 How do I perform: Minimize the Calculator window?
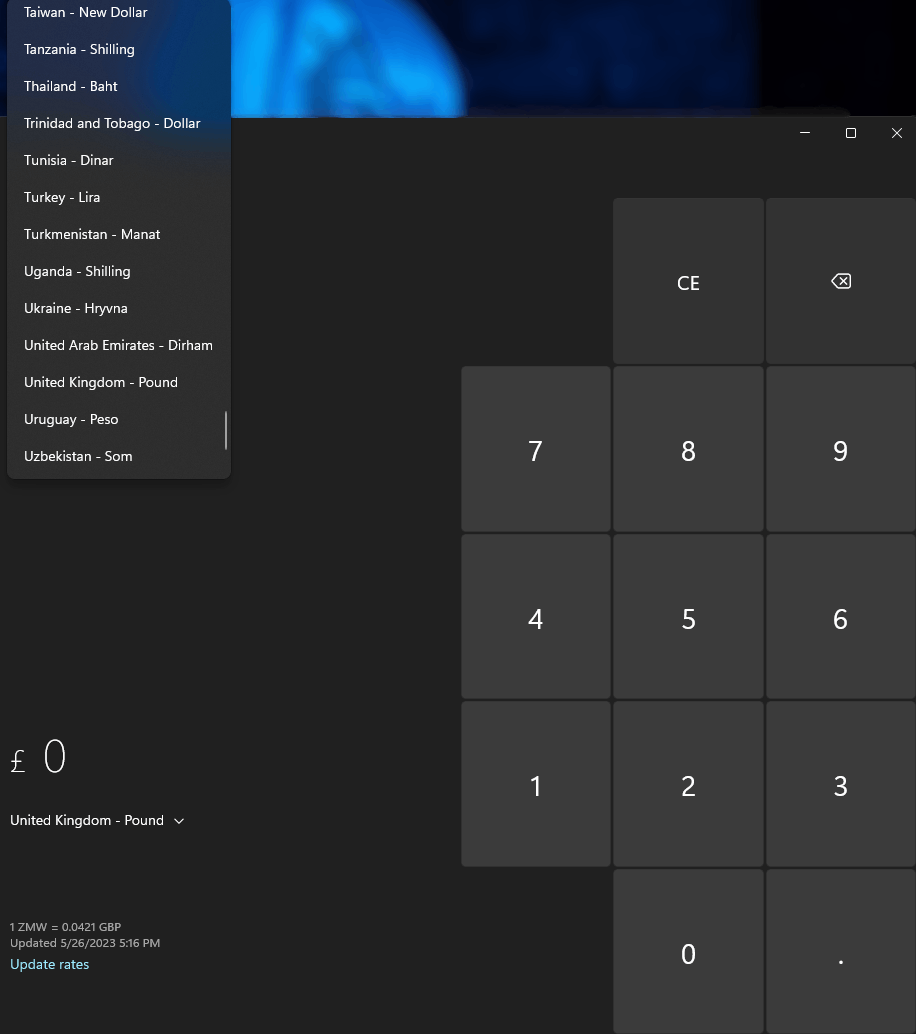[805, 133]
